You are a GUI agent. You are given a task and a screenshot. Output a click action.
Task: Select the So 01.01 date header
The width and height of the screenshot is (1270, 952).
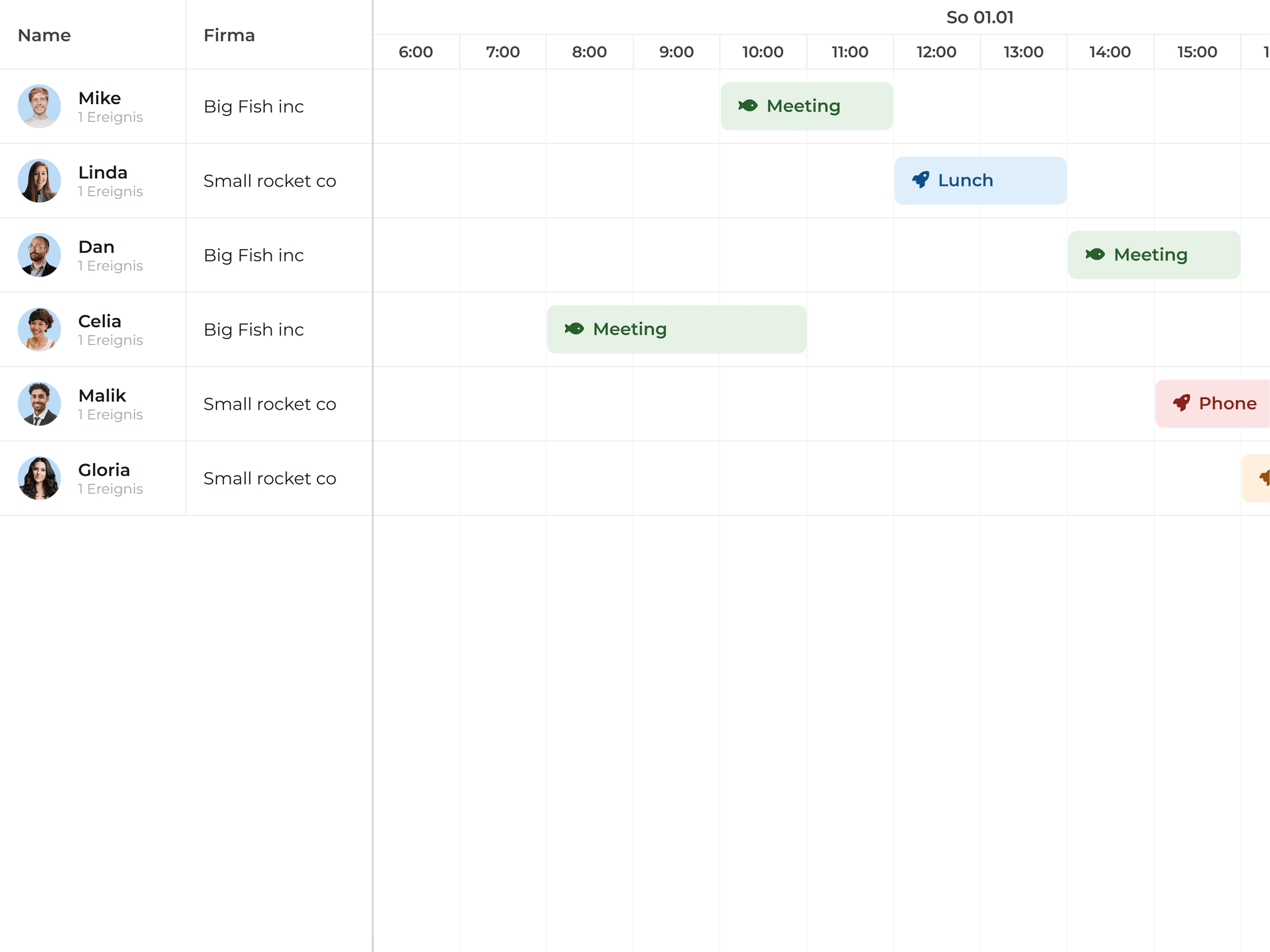(x=979, y=17)
